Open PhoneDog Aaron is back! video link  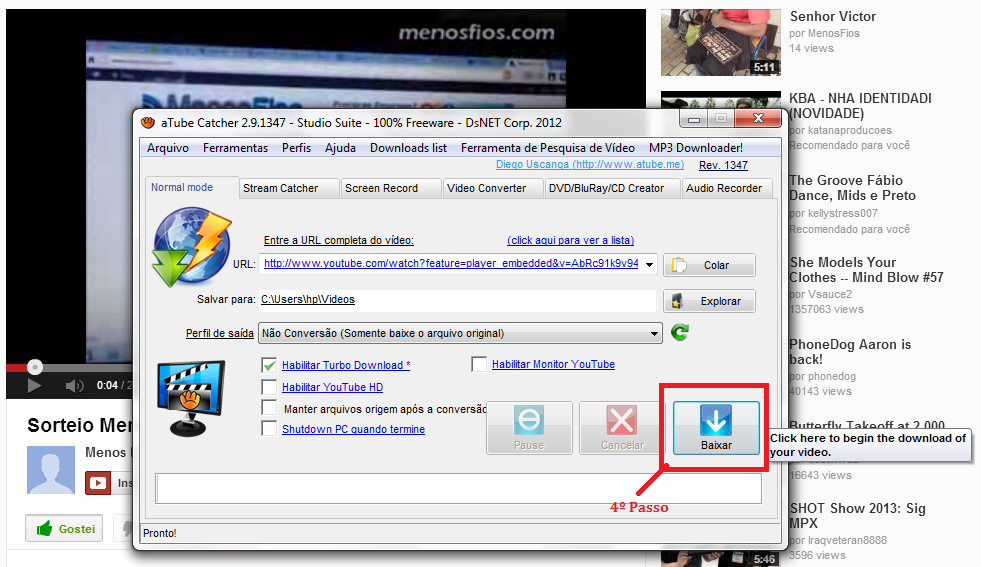(850, 352)
